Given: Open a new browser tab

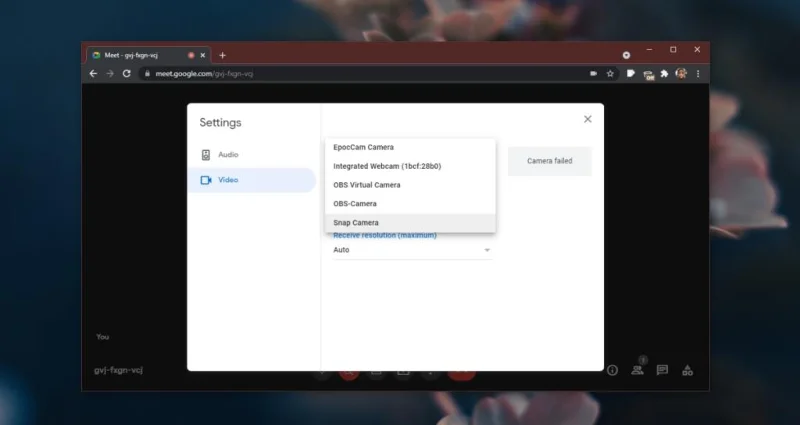Looking at the screenshot, I should coord(222,55).
